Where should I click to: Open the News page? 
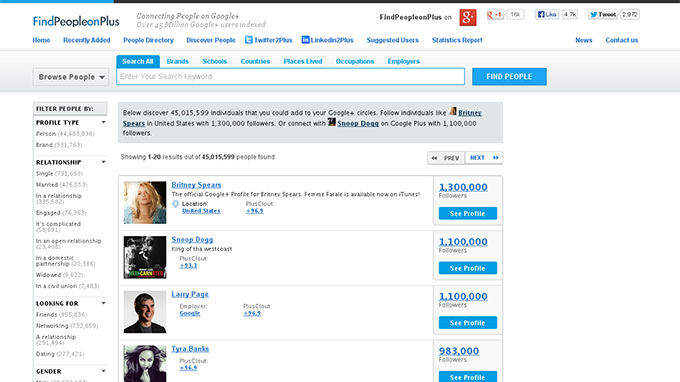584,40
